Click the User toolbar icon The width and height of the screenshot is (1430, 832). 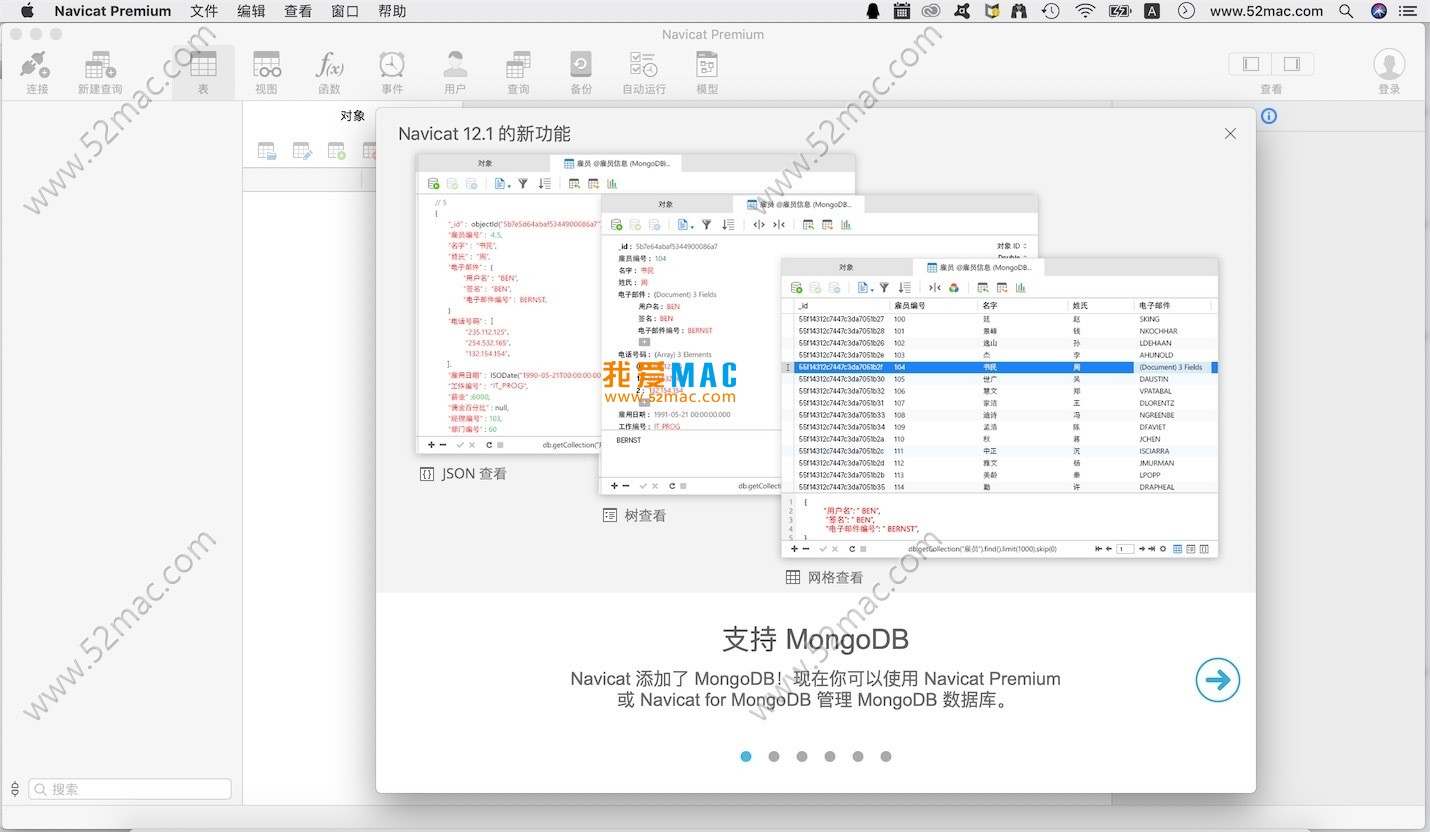coord(455,65)
